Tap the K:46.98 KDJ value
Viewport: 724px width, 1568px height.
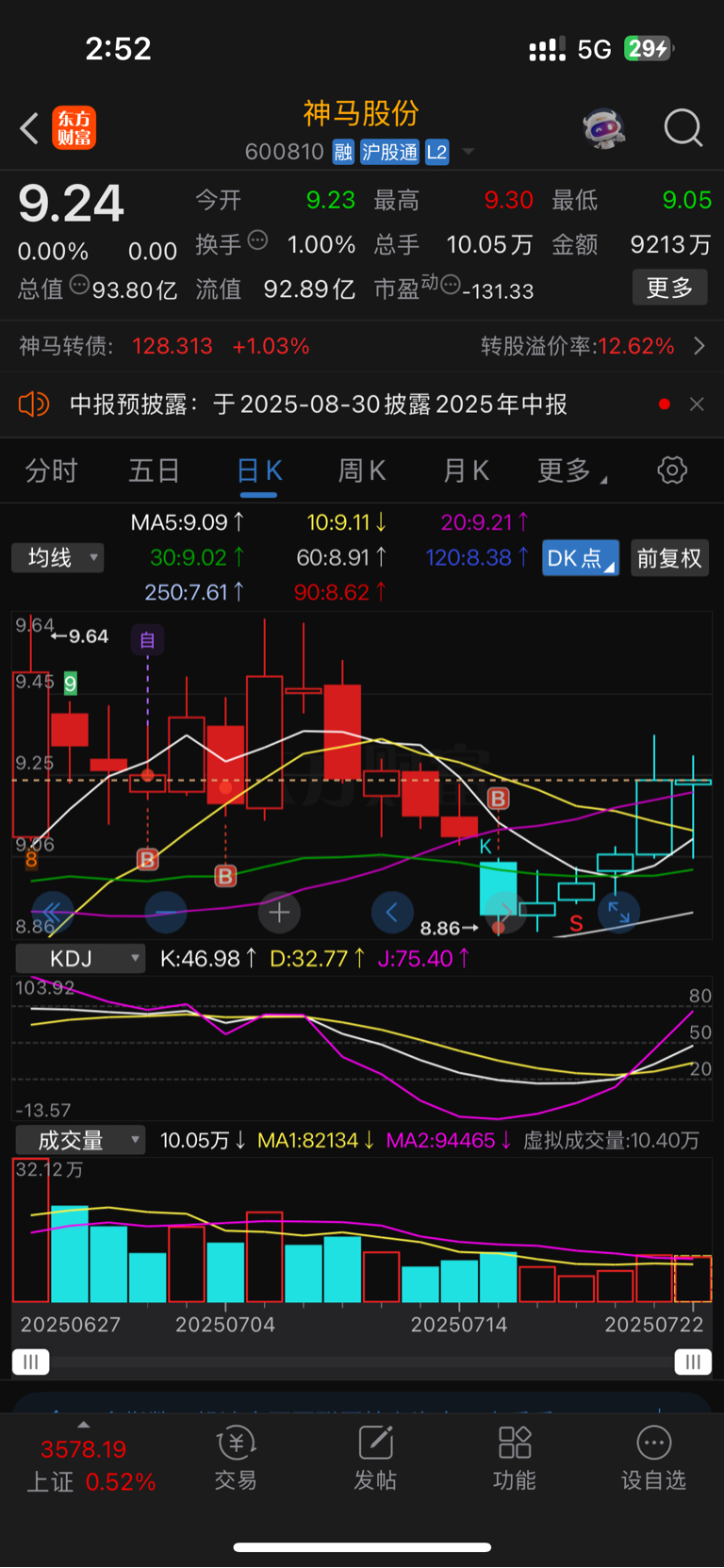pyautogui.click(x=207, y=959)
